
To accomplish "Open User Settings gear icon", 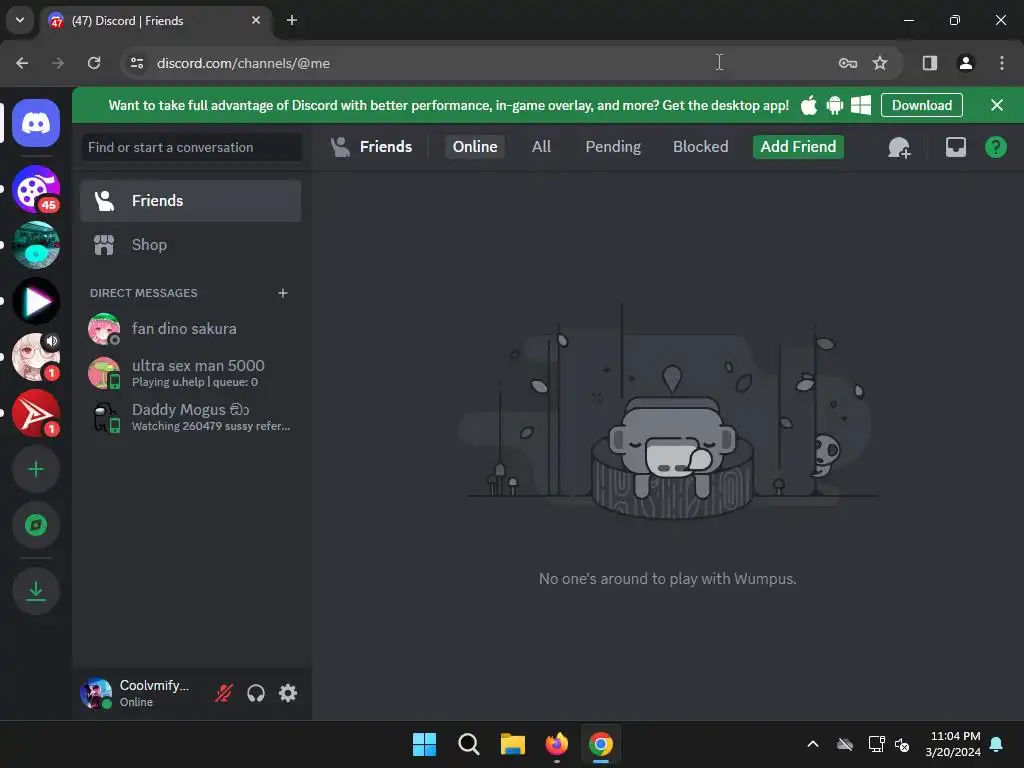I will point(288,693).
